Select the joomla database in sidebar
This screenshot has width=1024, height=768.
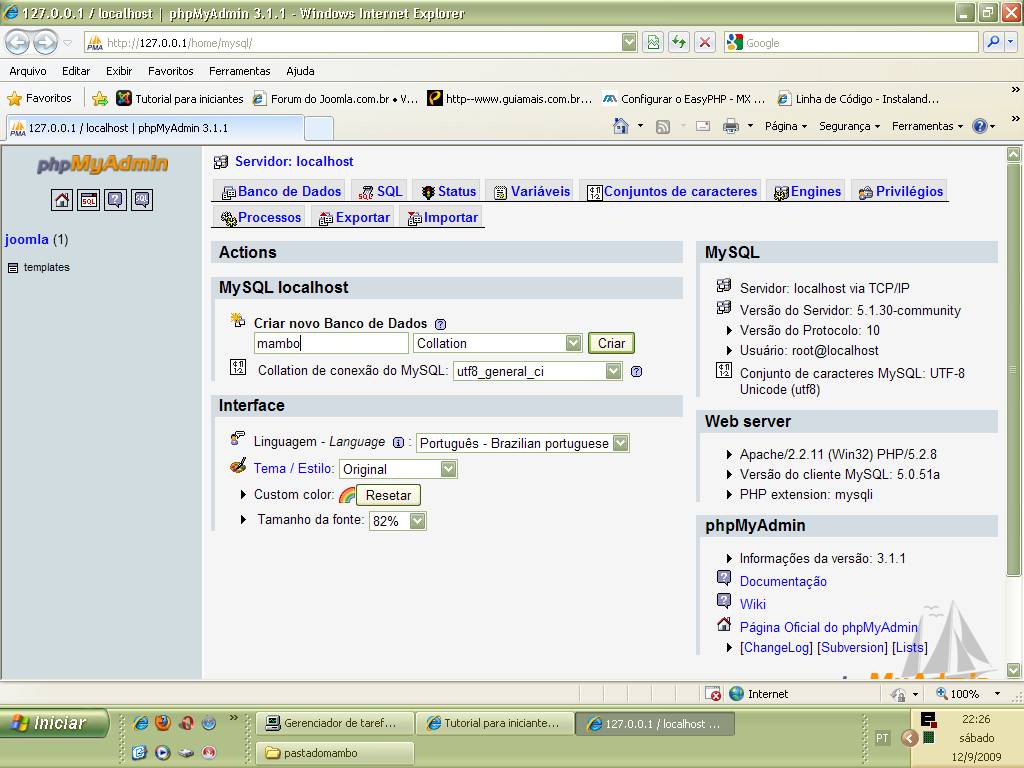point(27,239)
